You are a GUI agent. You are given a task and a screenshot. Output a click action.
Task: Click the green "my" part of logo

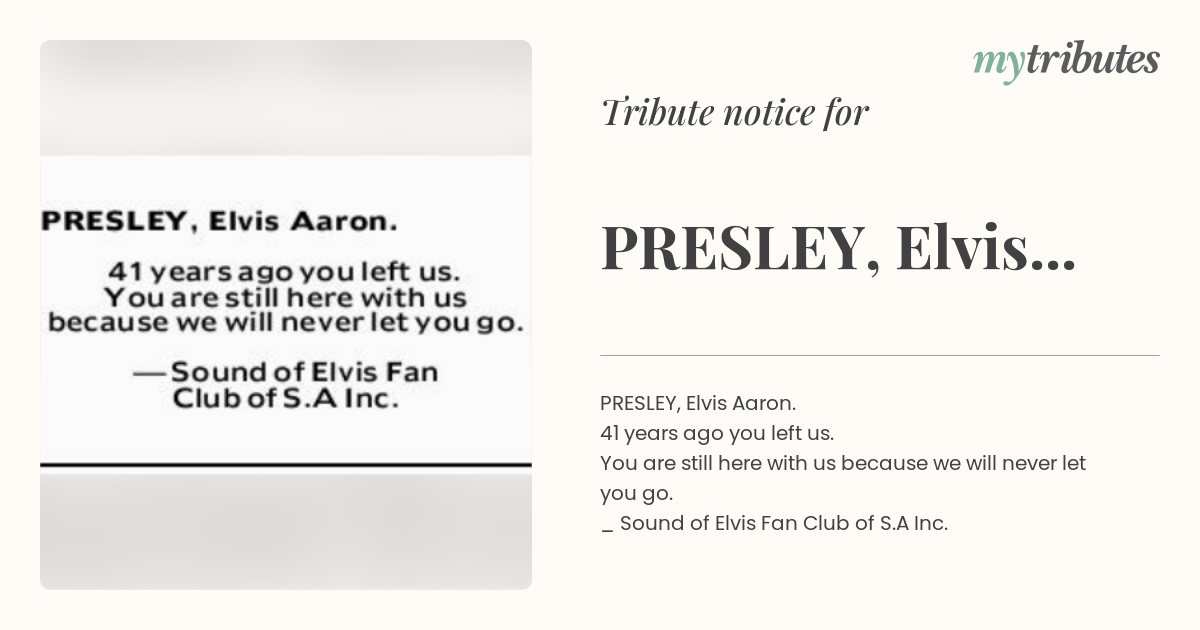tap(998, 64)
